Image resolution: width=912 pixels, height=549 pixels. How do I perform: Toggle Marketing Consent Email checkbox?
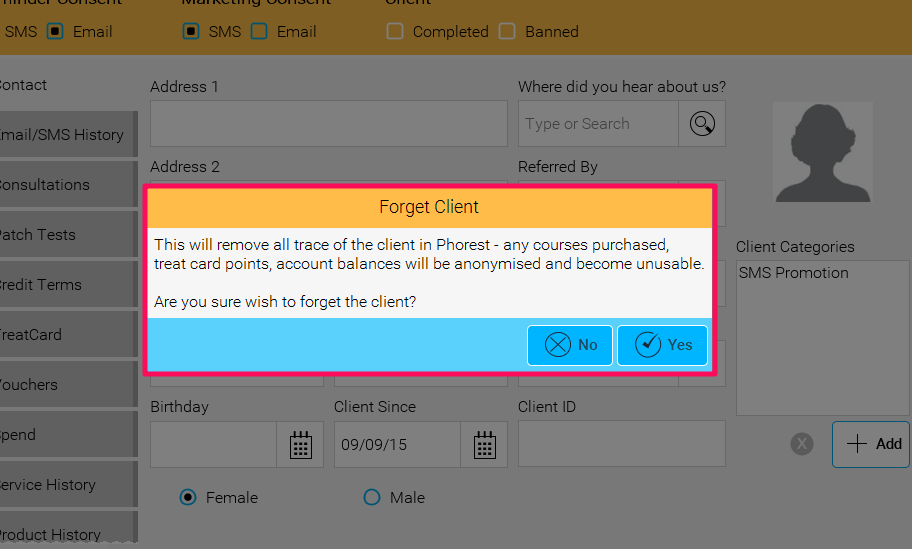[259, 31]
